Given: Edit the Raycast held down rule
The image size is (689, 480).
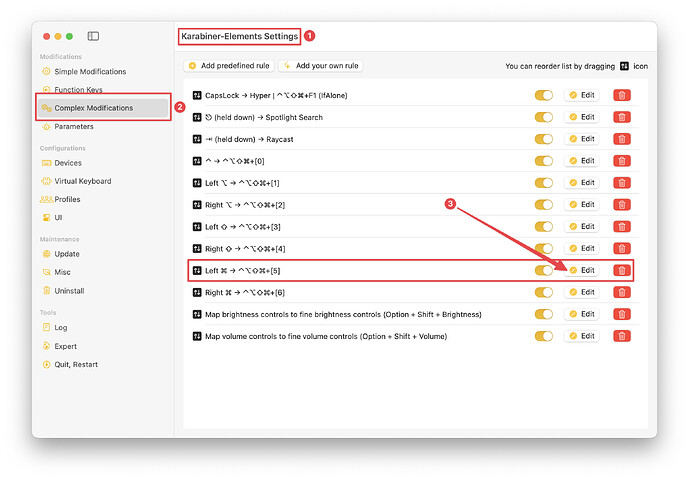Looking at the screenshot, I should (x=582, y=139).
